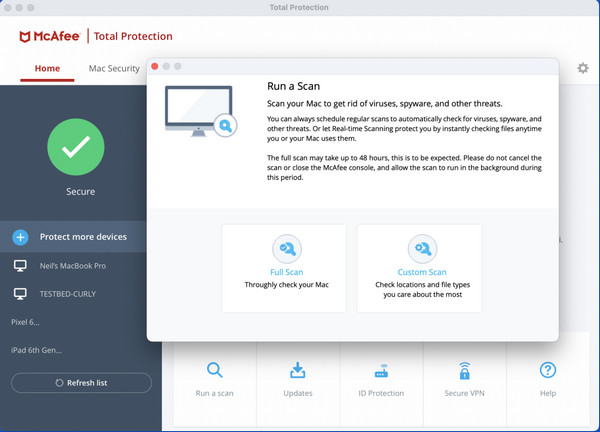Switch to the Home tab
This screenshot has width=600, height=432.
tap(47, 68)
